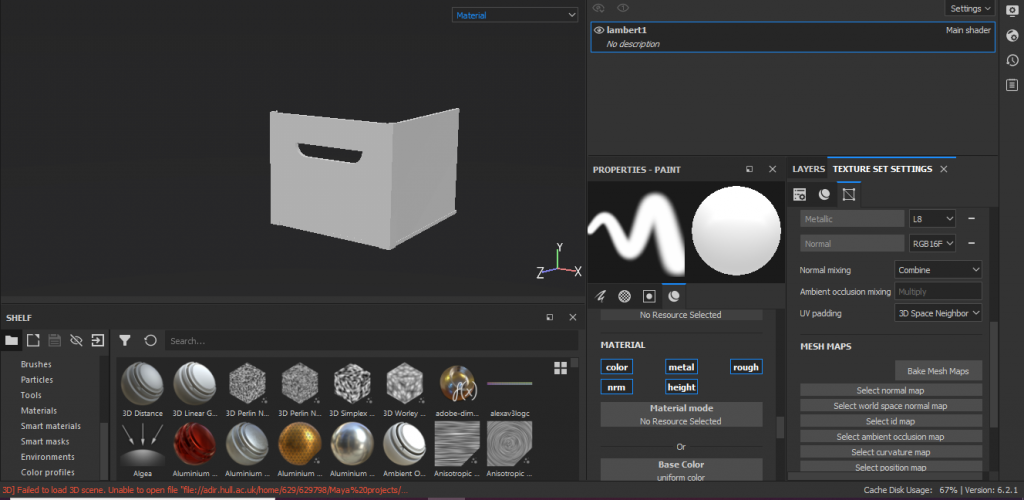Select Smart materials in Shelf categories

51,426
